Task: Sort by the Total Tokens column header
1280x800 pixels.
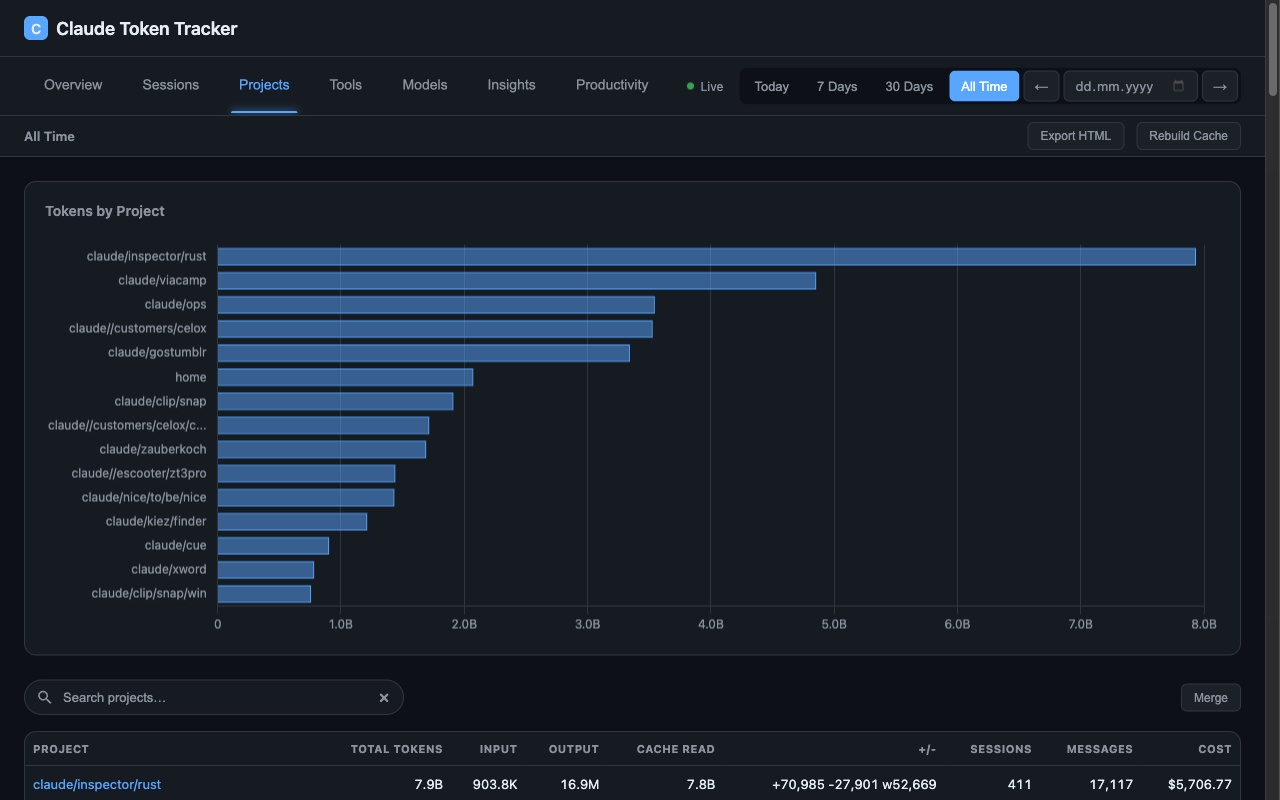Action: click(x=396, y=749)
